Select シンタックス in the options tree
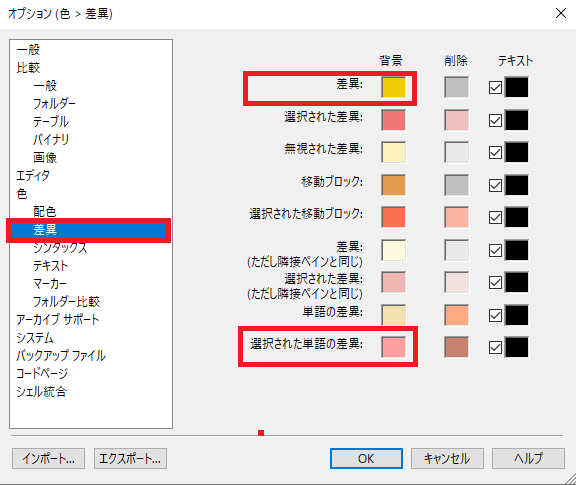The image size is (576, 485). click(60, 248)
